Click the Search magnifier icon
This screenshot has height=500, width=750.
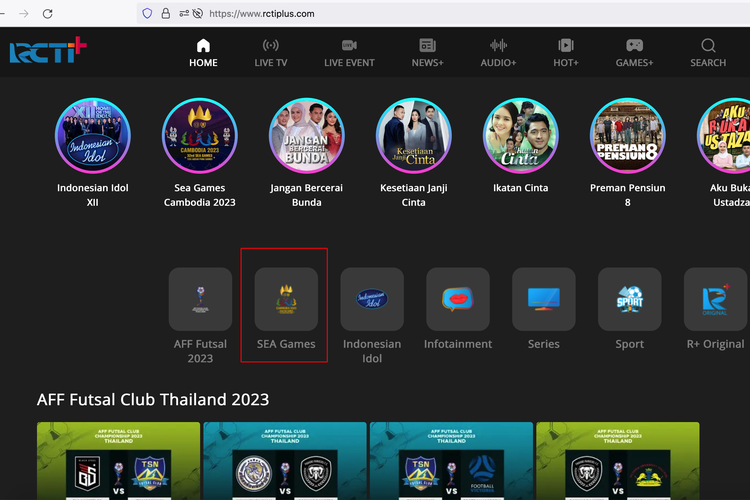(708, 52)
